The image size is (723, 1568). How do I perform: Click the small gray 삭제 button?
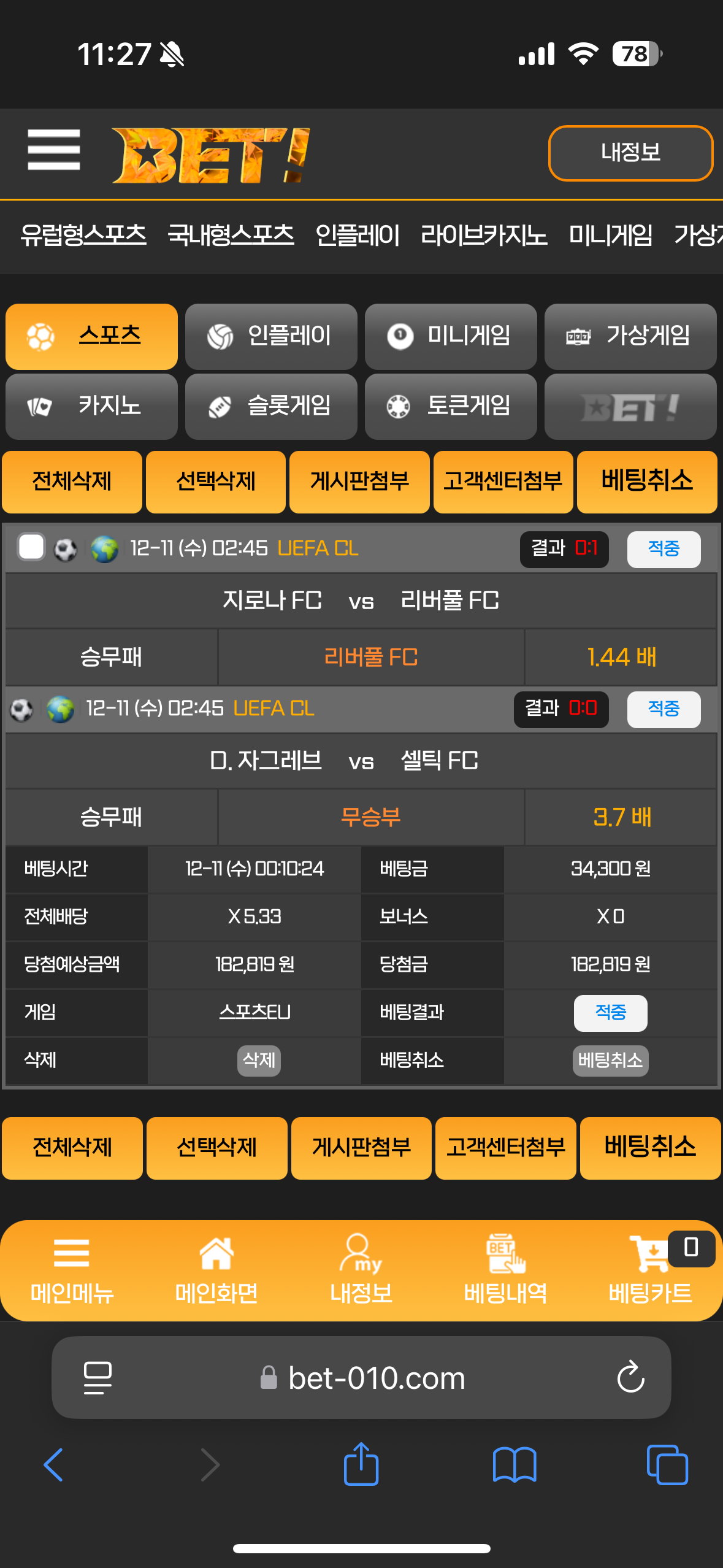259,1060
